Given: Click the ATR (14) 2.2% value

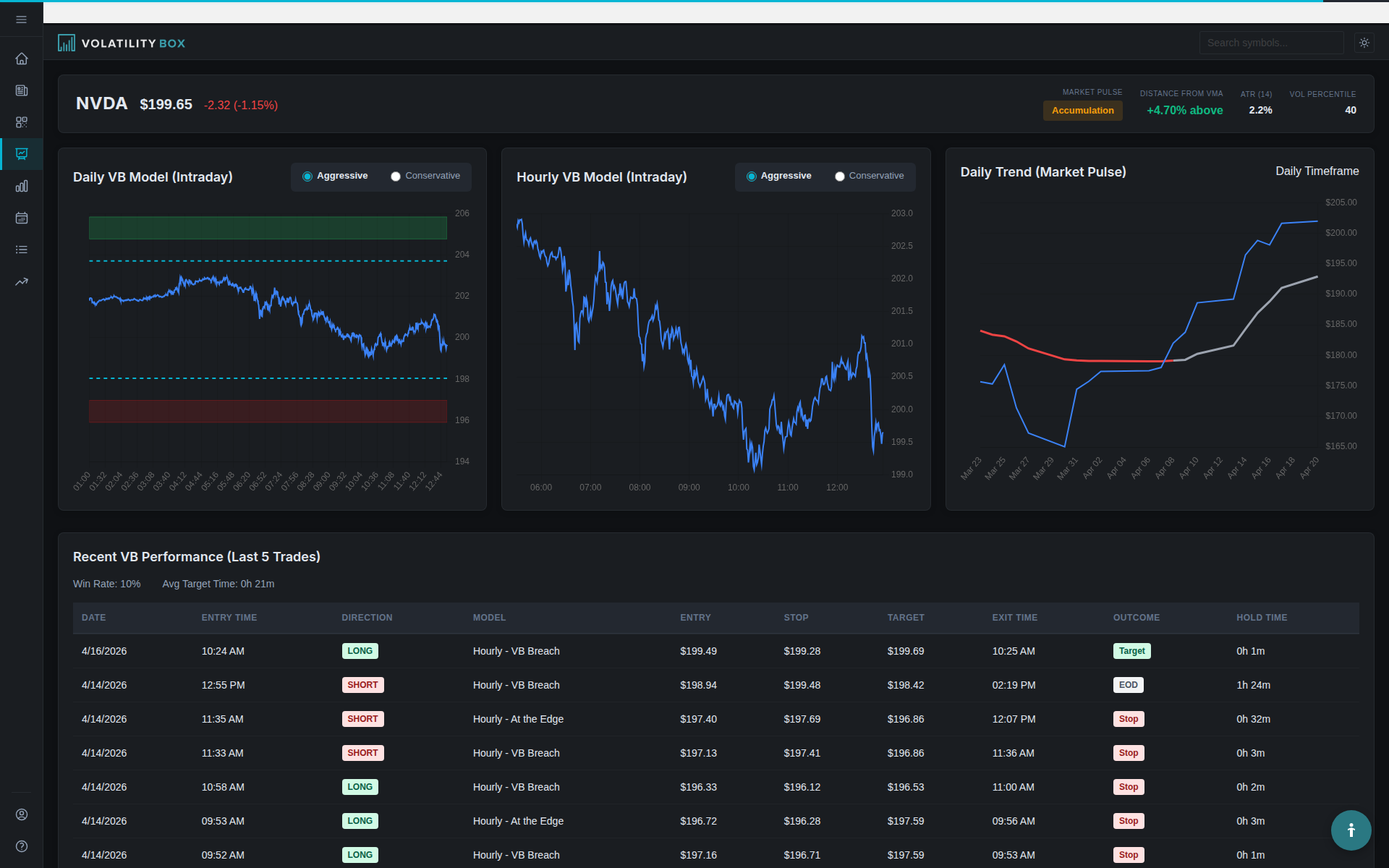Looking at the screenshot, I should pyautogui.click(x=1260, y=110).
